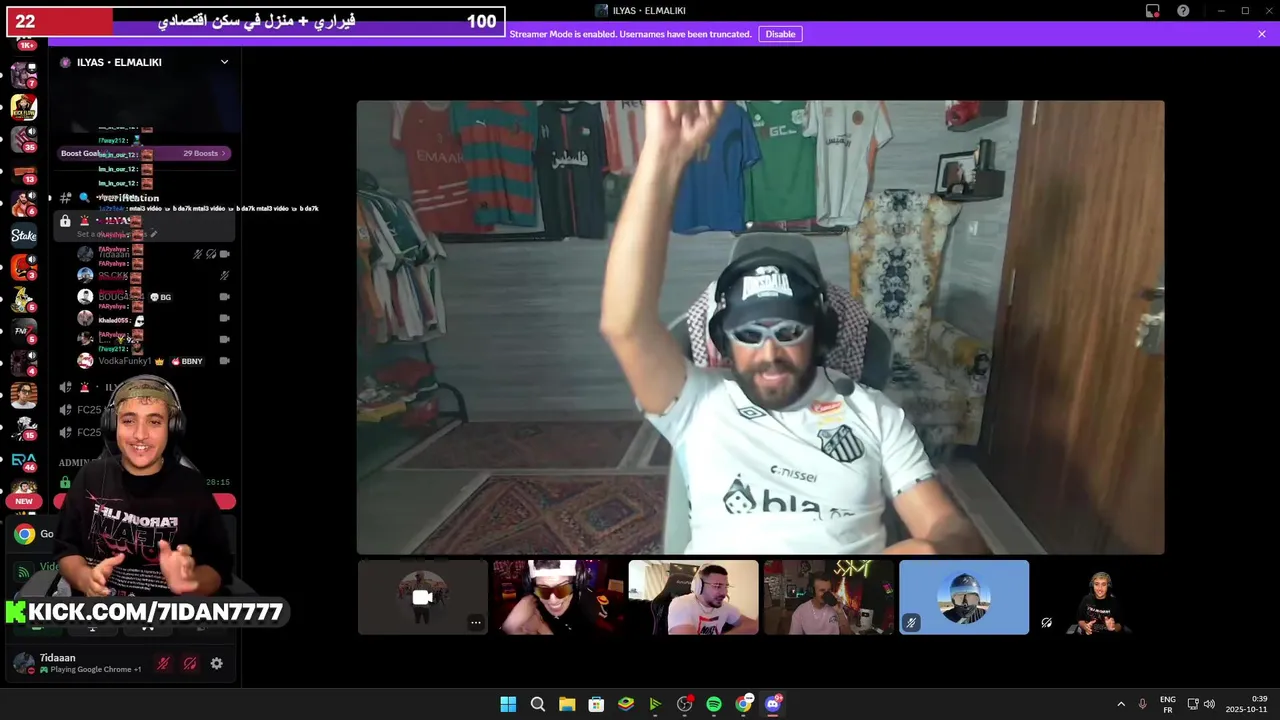Image resolution: width=1280 pixels, height=720 pixels.
Task: Open clock showing 0:39 2025-10-11
Action: (1247, 704)
